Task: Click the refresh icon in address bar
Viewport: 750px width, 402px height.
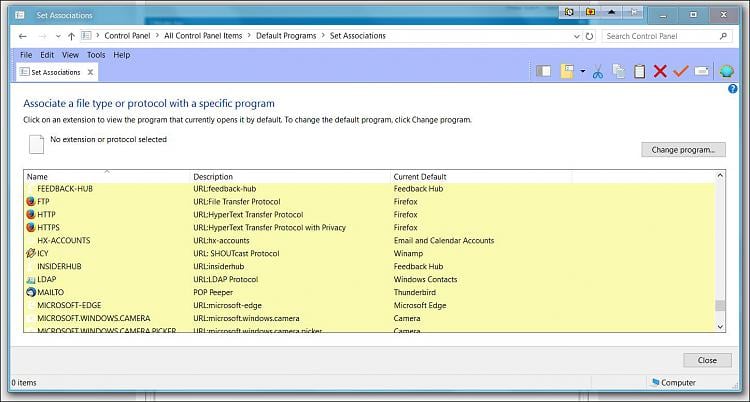Action: (589, 36)
